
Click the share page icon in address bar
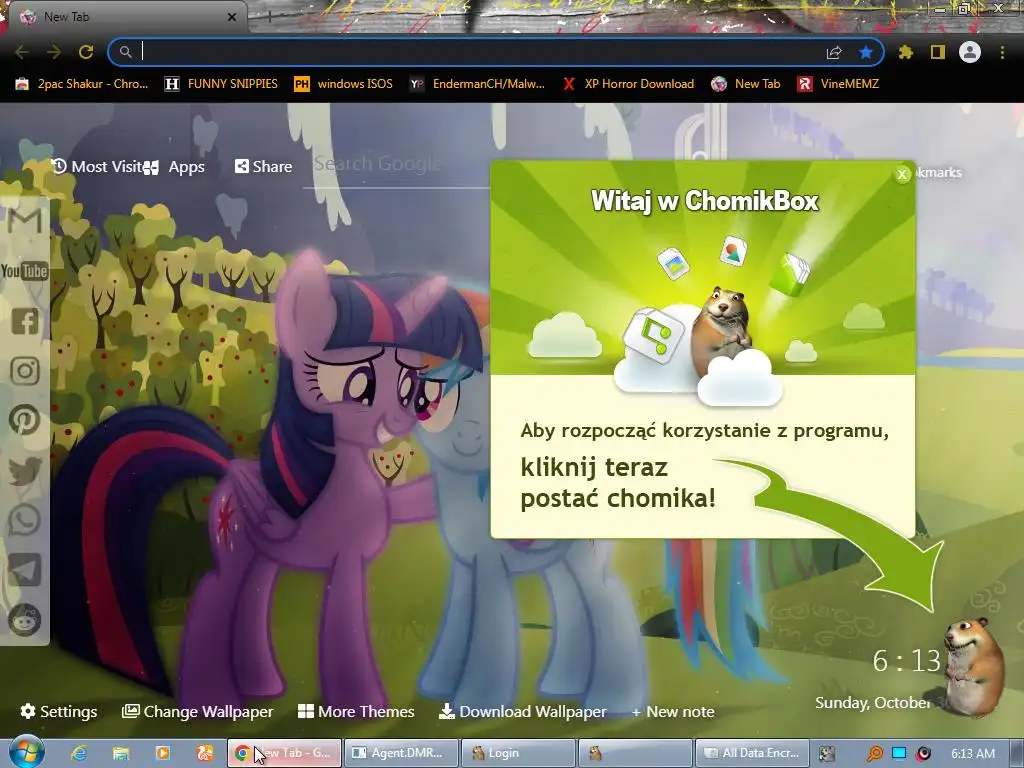click(x=834, y=53)
